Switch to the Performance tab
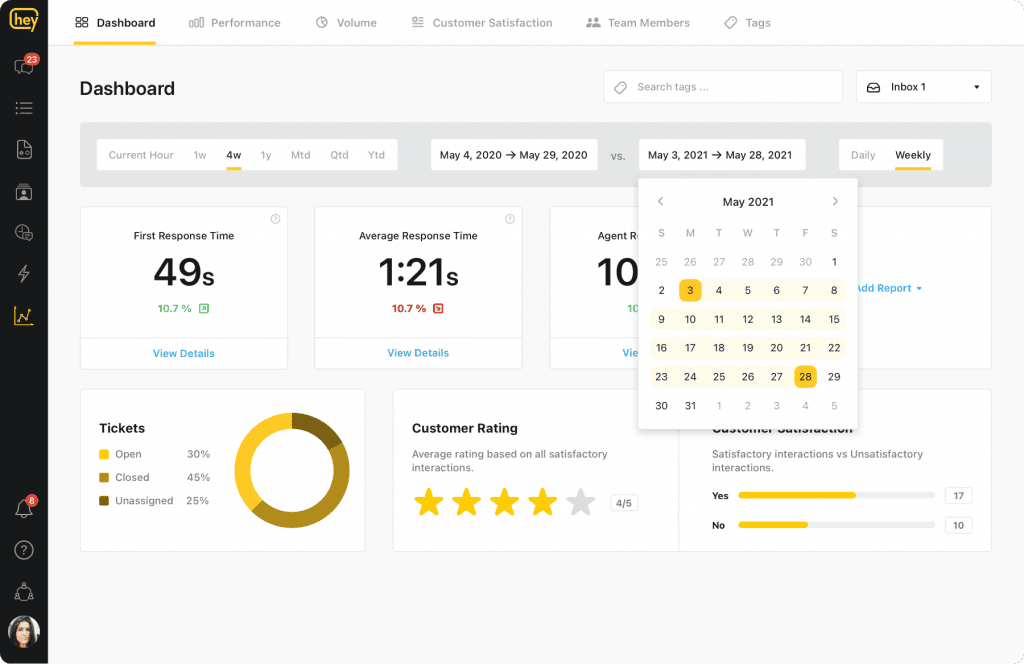Screen dimensions: 1024x664 (235, 22)
